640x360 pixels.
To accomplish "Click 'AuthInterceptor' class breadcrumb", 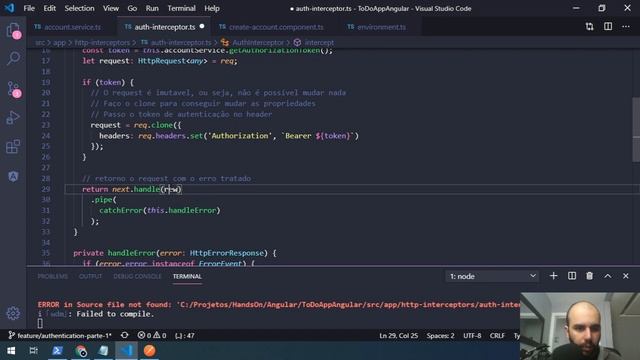I will coord(258,42).
